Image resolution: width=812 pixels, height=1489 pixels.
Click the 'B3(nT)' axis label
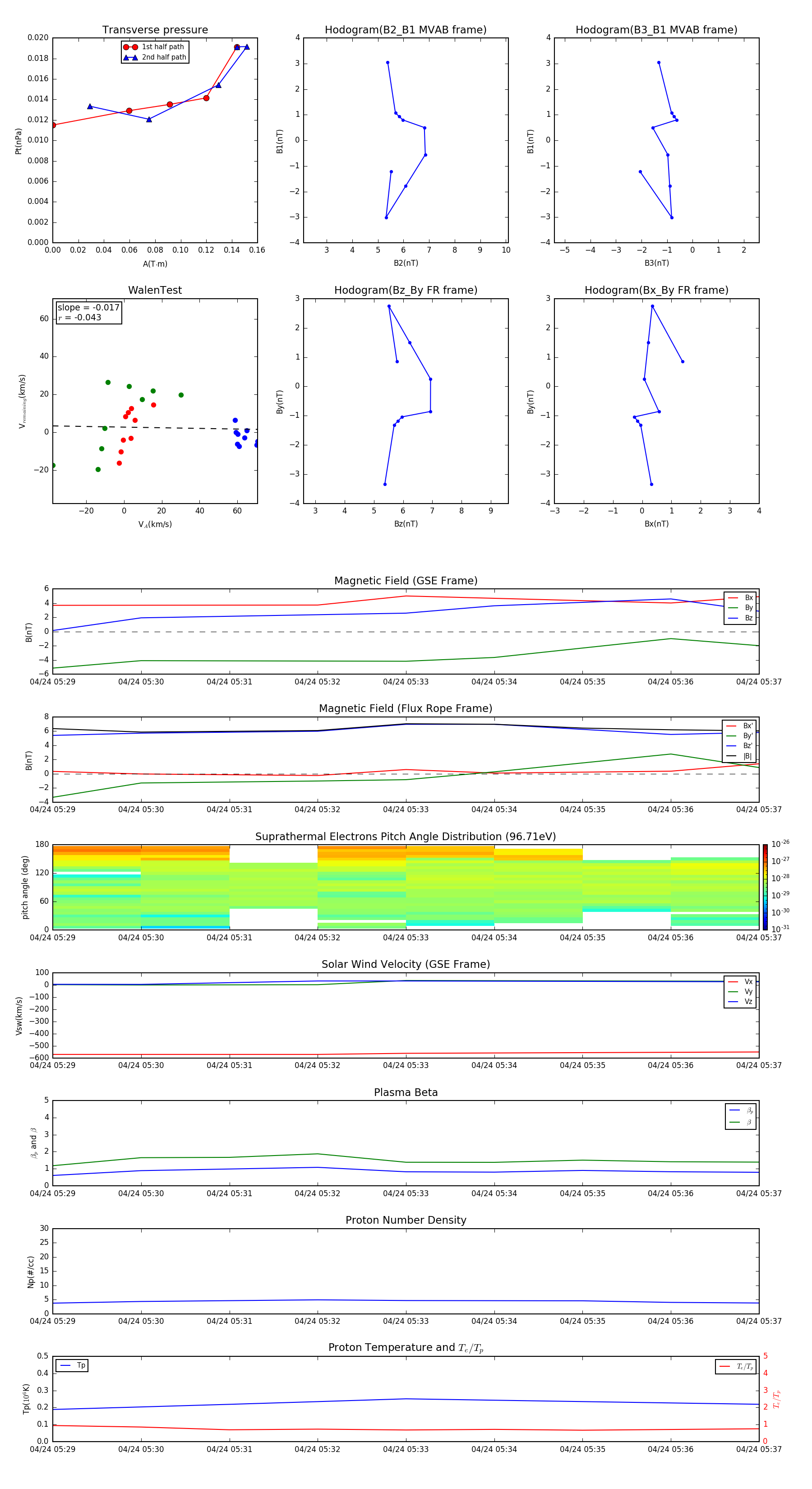656,263
